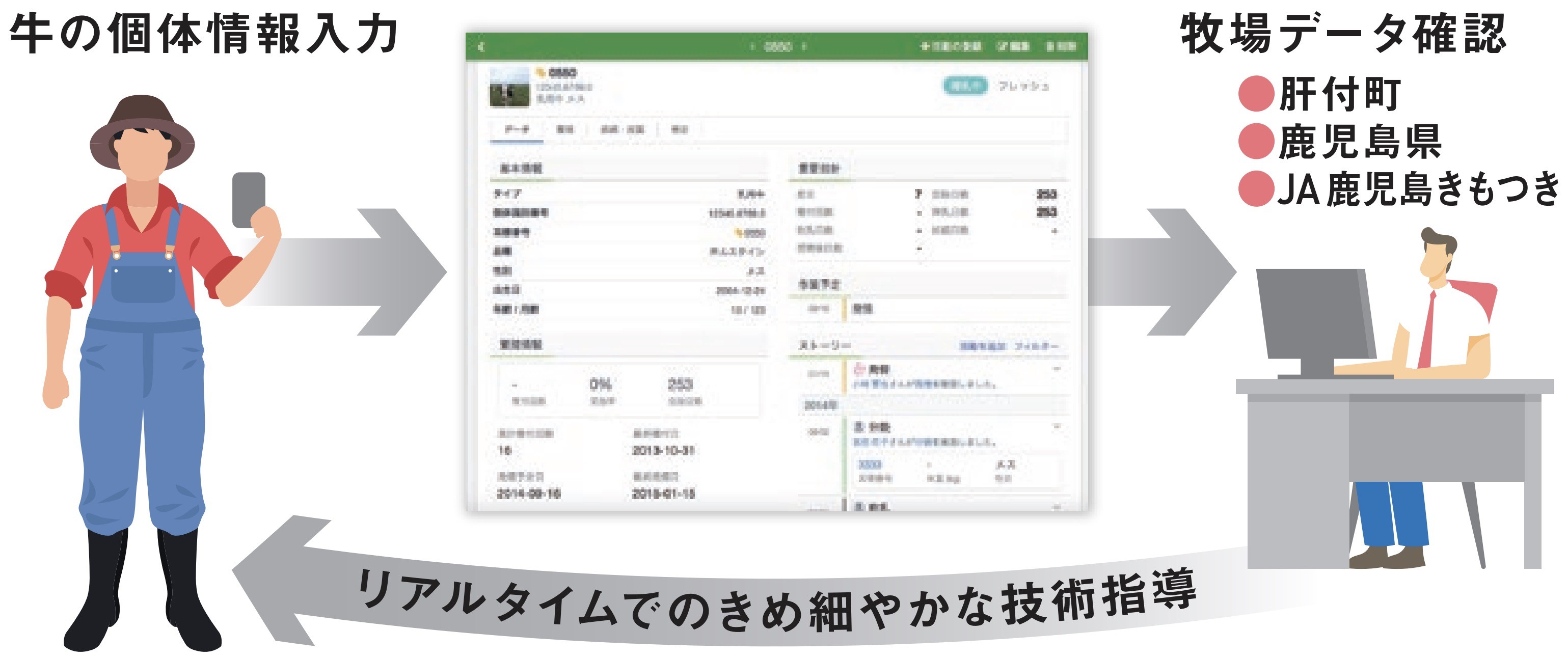Click the add activity link in ストーリー header
This screenshot has height=658, width=1568.
[983, 346]
